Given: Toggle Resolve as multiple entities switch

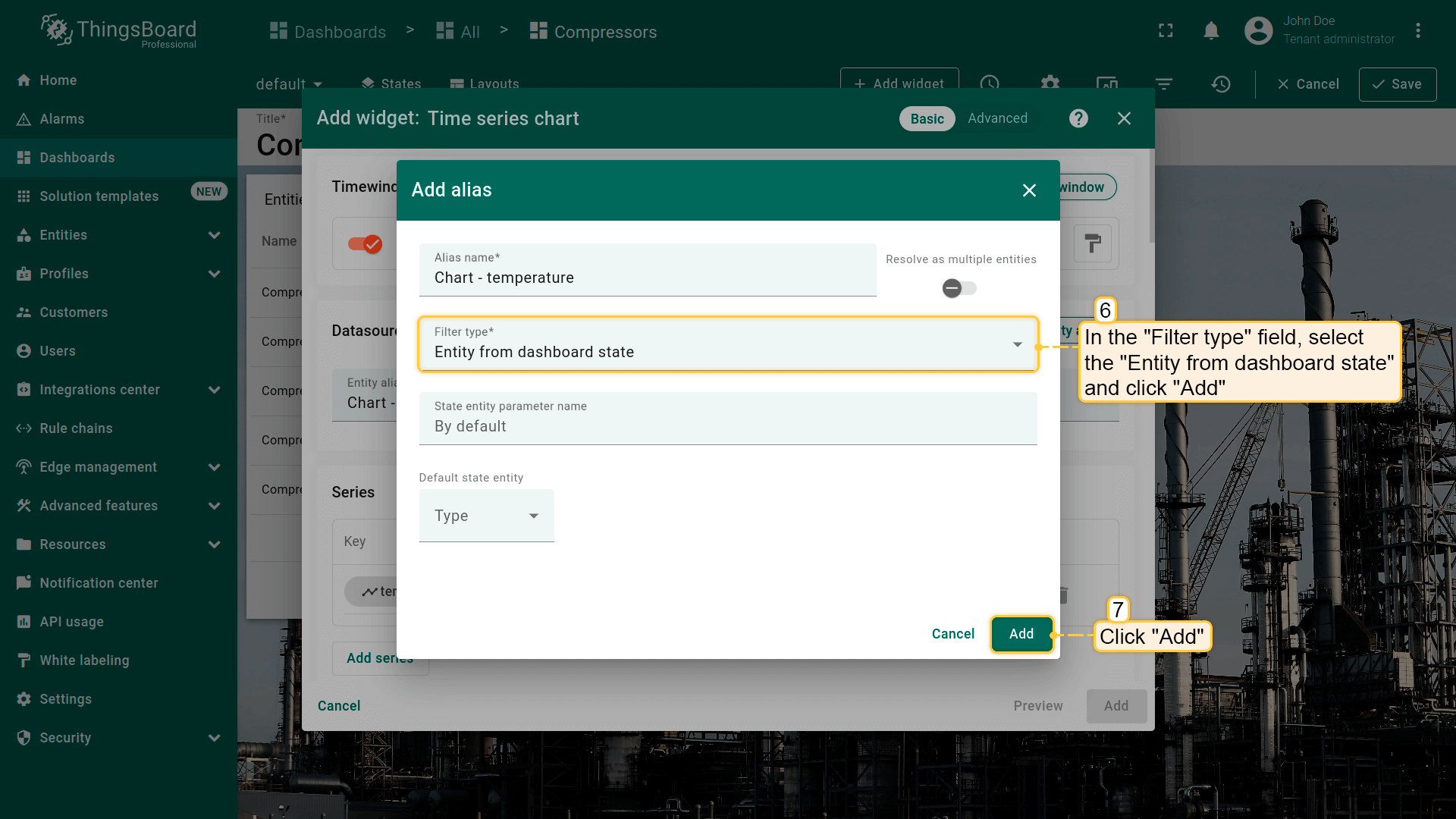Looking at the screenshot, I should tap(959, 288).
